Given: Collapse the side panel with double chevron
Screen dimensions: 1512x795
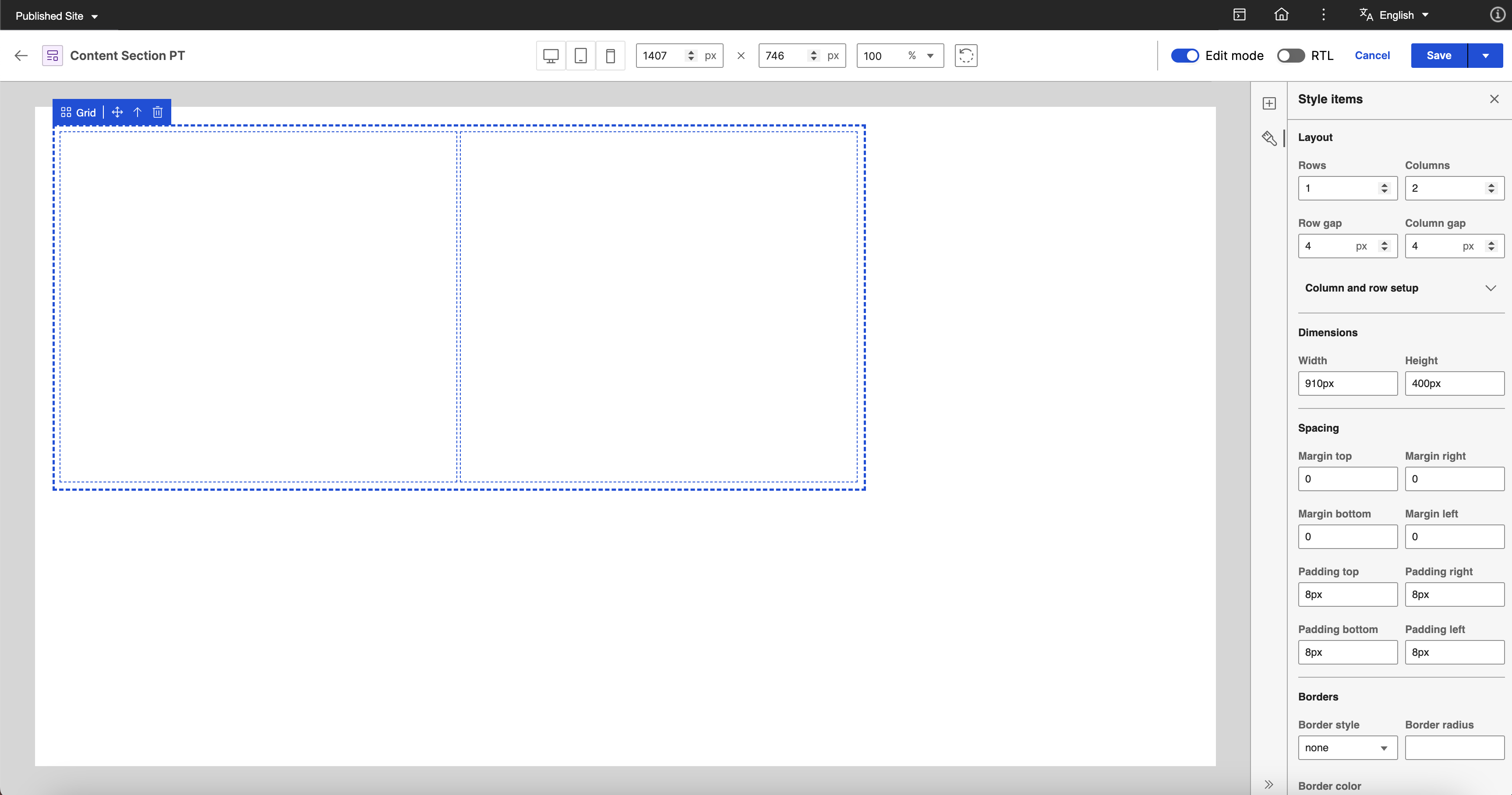Looking at the screenshot, I should tap(1268, 784).
